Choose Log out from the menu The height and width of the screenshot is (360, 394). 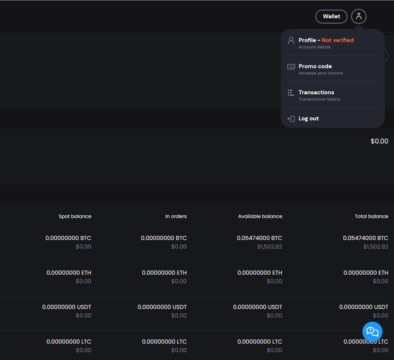coord(333,118)
